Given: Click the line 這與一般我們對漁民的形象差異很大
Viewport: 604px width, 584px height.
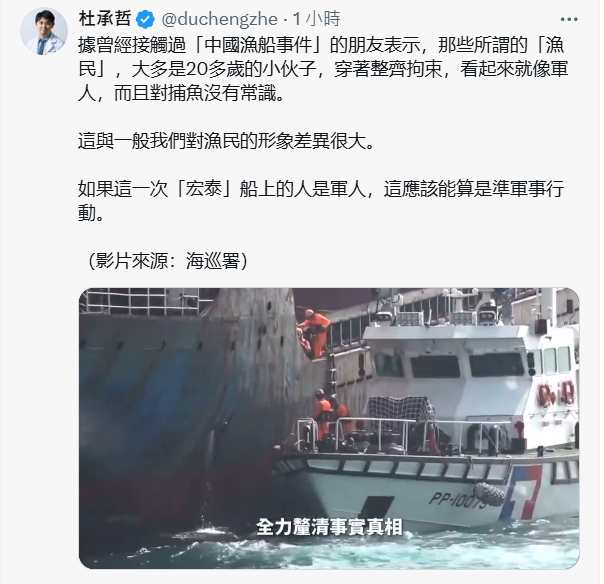Looking at the screenshot, I should pyautogui.click(x=226, y=141).
